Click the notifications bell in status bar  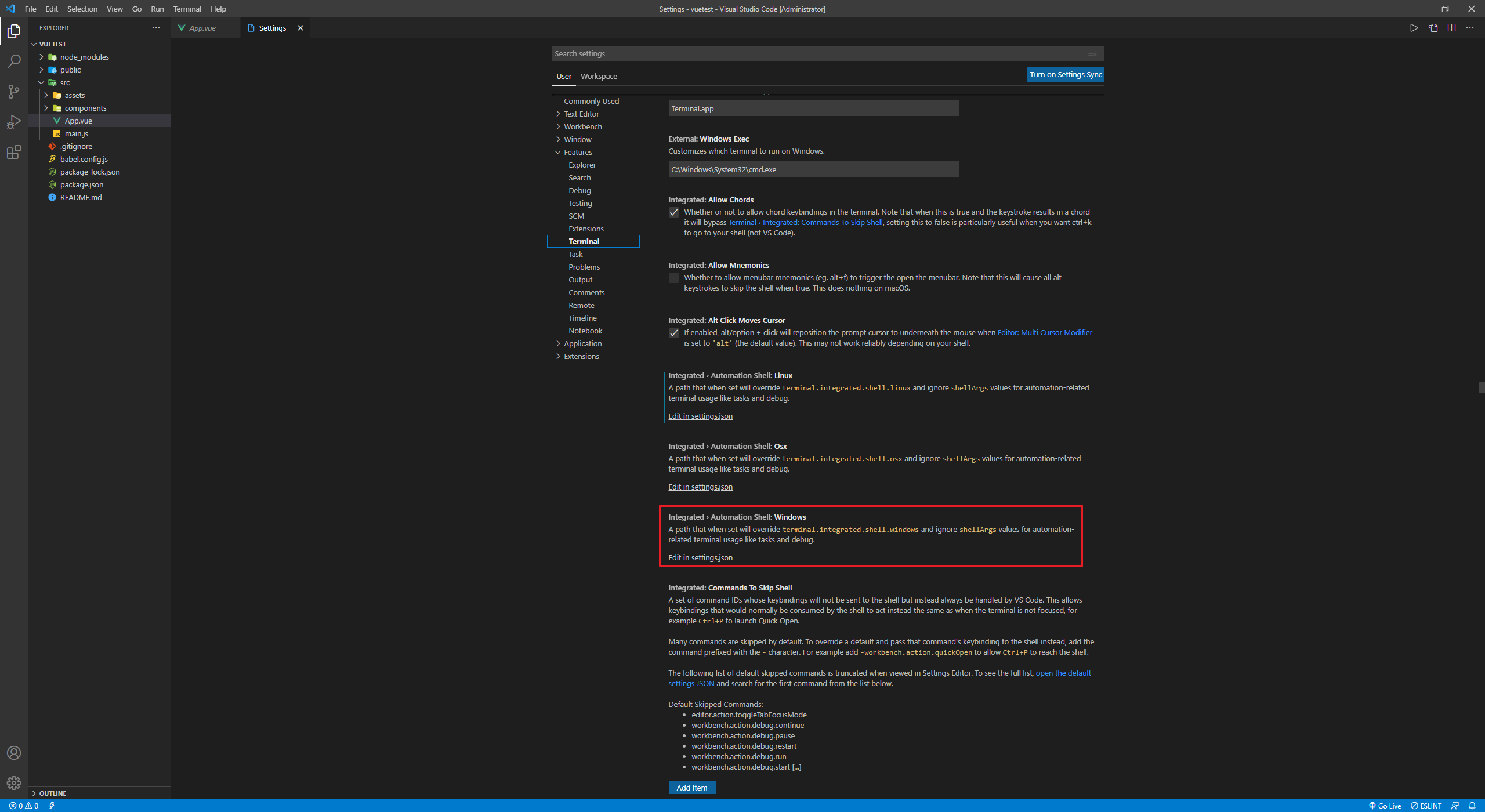pos(1472,806)
